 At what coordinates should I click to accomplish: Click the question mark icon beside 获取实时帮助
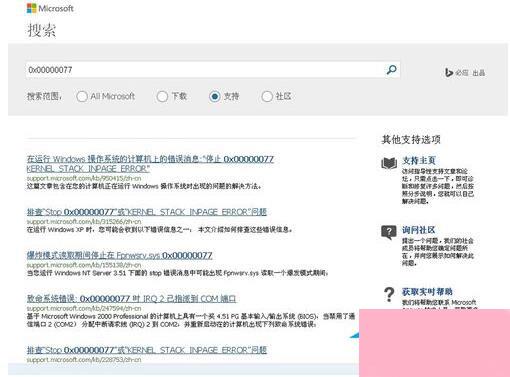[x=389, y=295]
